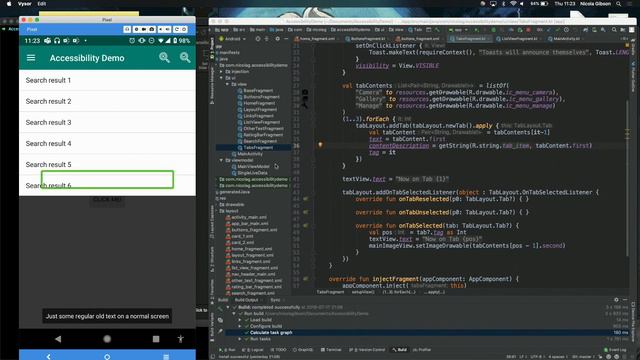Open the Terminal tool window tab
Viewport: 640px width, 360px height.
(x=331, y=350)
